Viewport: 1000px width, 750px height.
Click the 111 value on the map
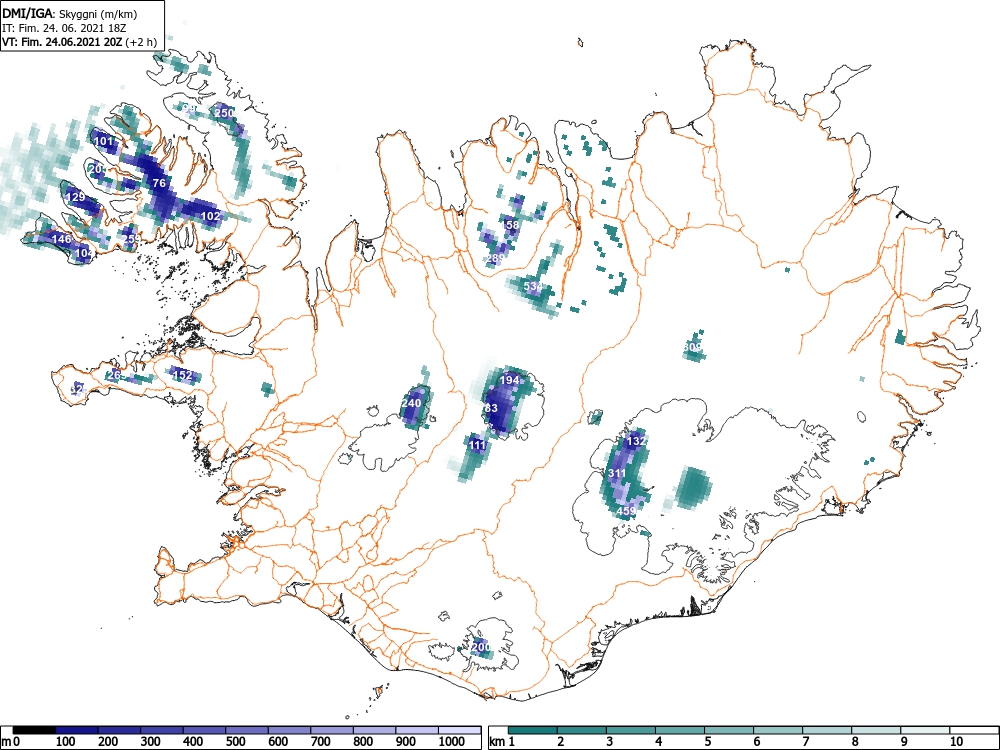click(x=477, y=445)
